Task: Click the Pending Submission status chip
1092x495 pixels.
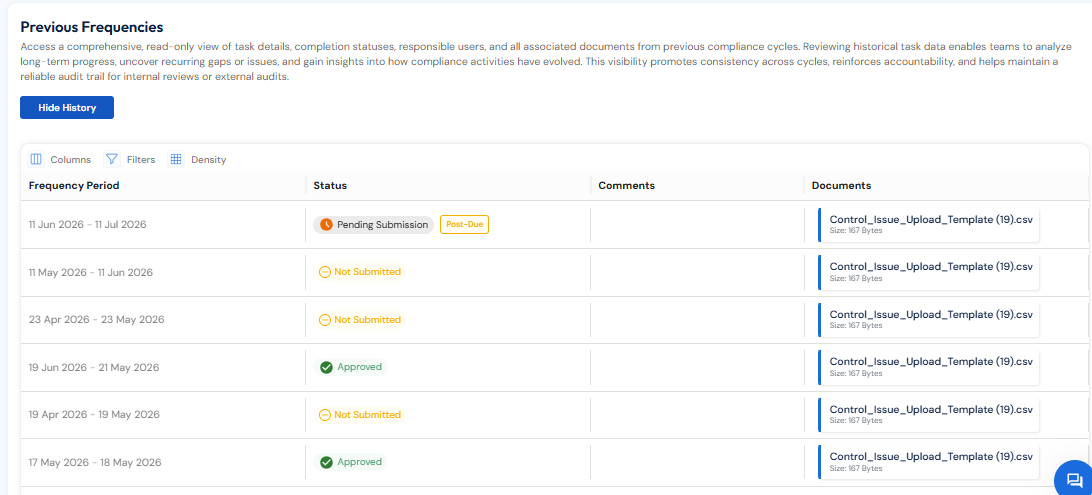Action: pos(373,225)
